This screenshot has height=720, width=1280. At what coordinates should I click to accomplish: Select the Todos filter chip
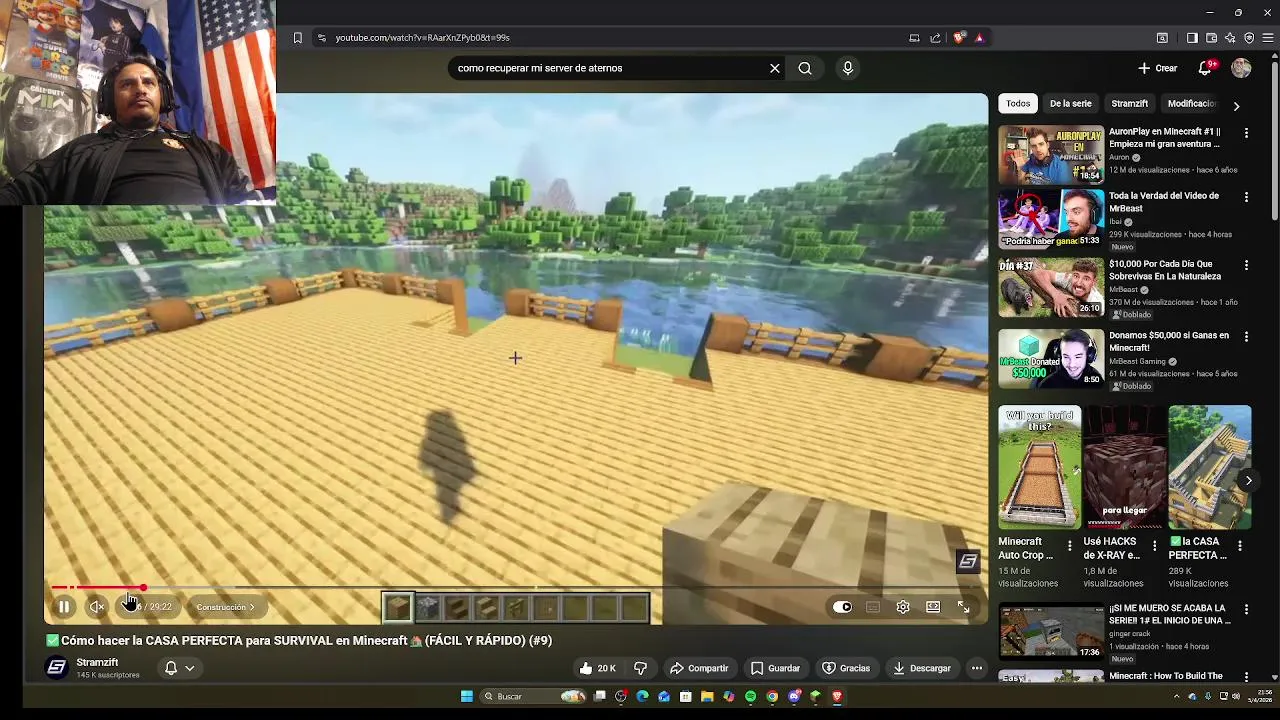[1018, 103]
